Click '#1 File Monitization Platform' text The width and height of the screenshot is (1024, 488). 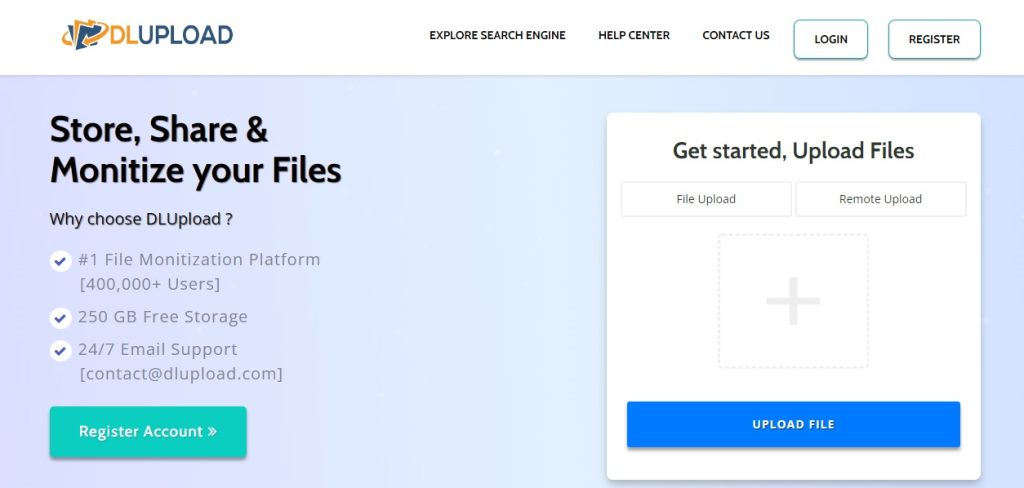199,259
